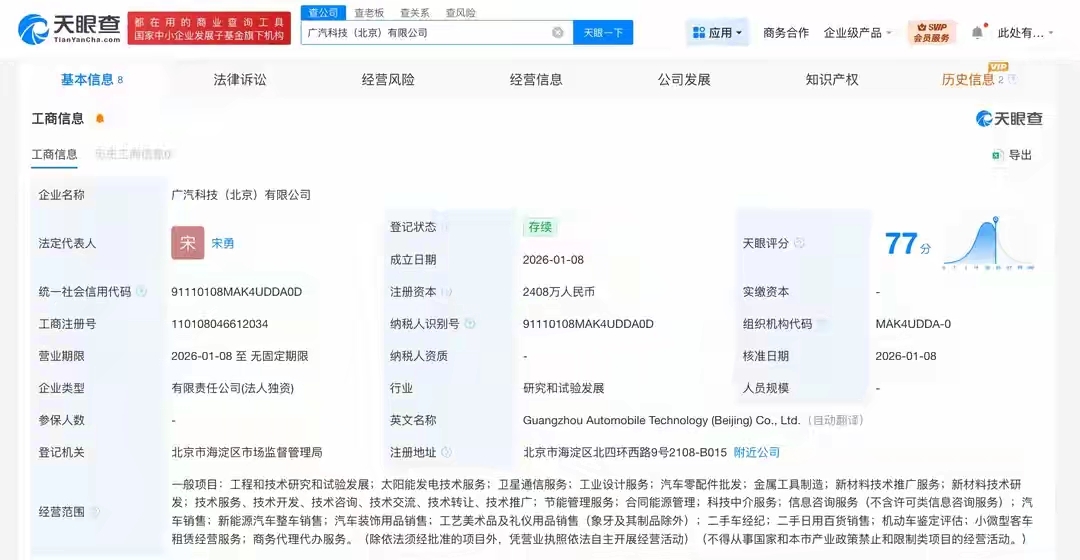Click the TianYanCha logo at top left

pyautogui.click(x=69, y=29)
